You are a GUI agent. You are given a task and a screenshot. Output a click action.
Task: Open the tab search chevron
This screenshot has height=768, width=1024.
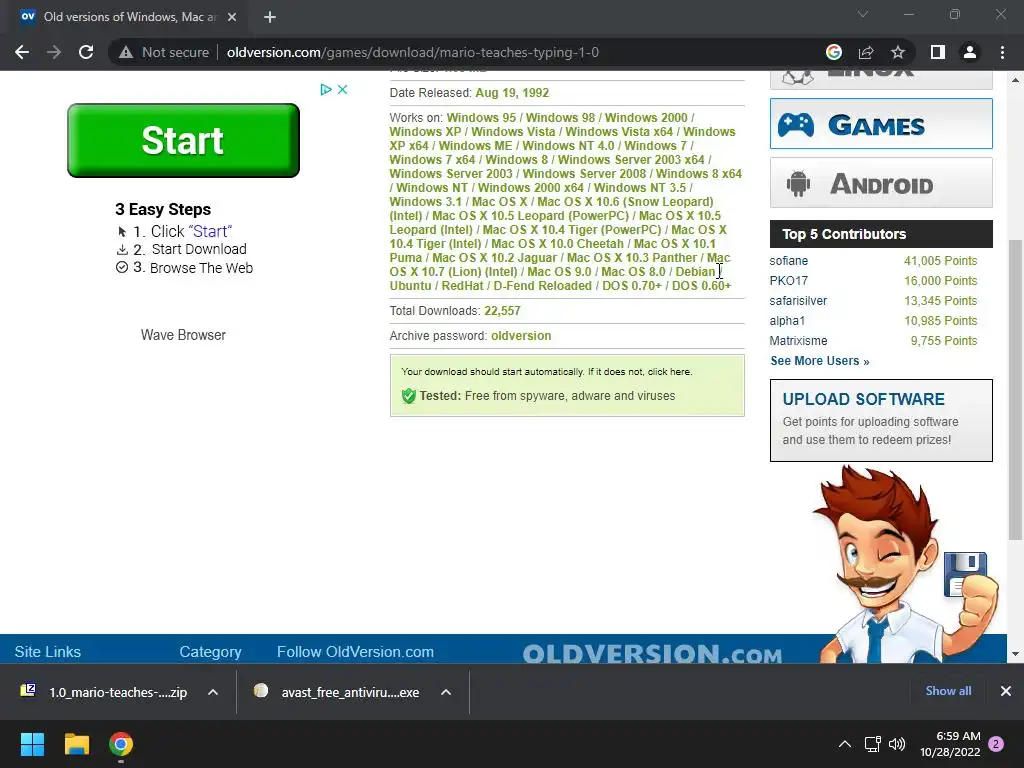[x=863, y=14]
